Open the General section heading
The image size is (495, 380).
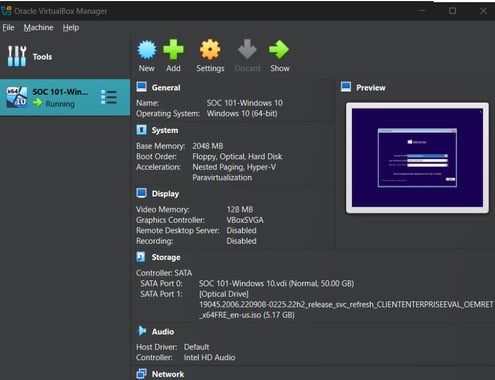166,88
